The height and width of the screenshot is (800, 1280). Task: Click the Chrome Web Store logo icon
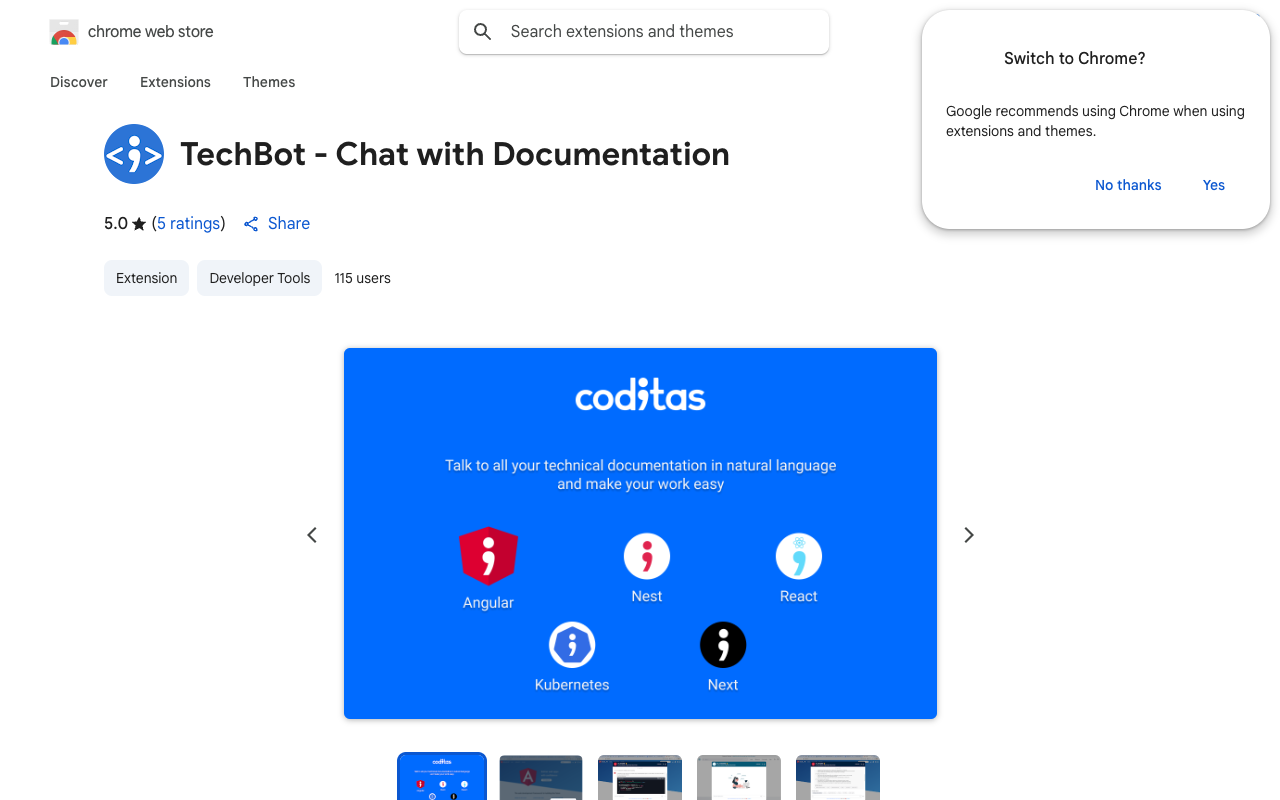pos(64,32)
